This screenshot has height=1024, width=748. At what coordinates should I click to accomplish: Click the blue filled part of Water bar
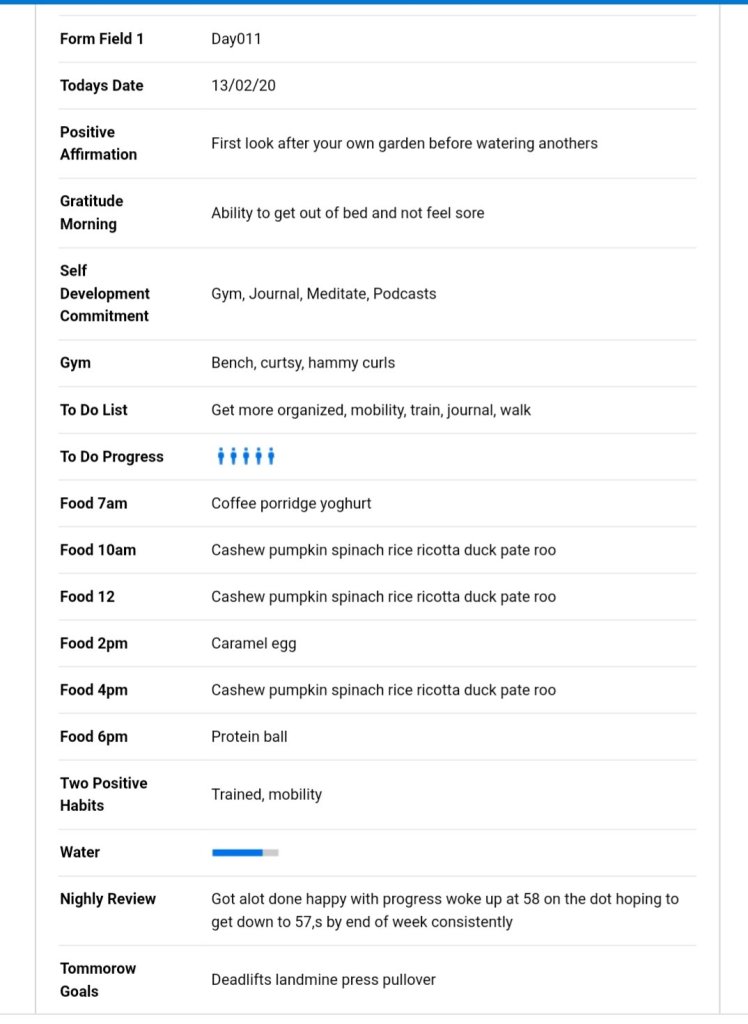tap(237, 853)
